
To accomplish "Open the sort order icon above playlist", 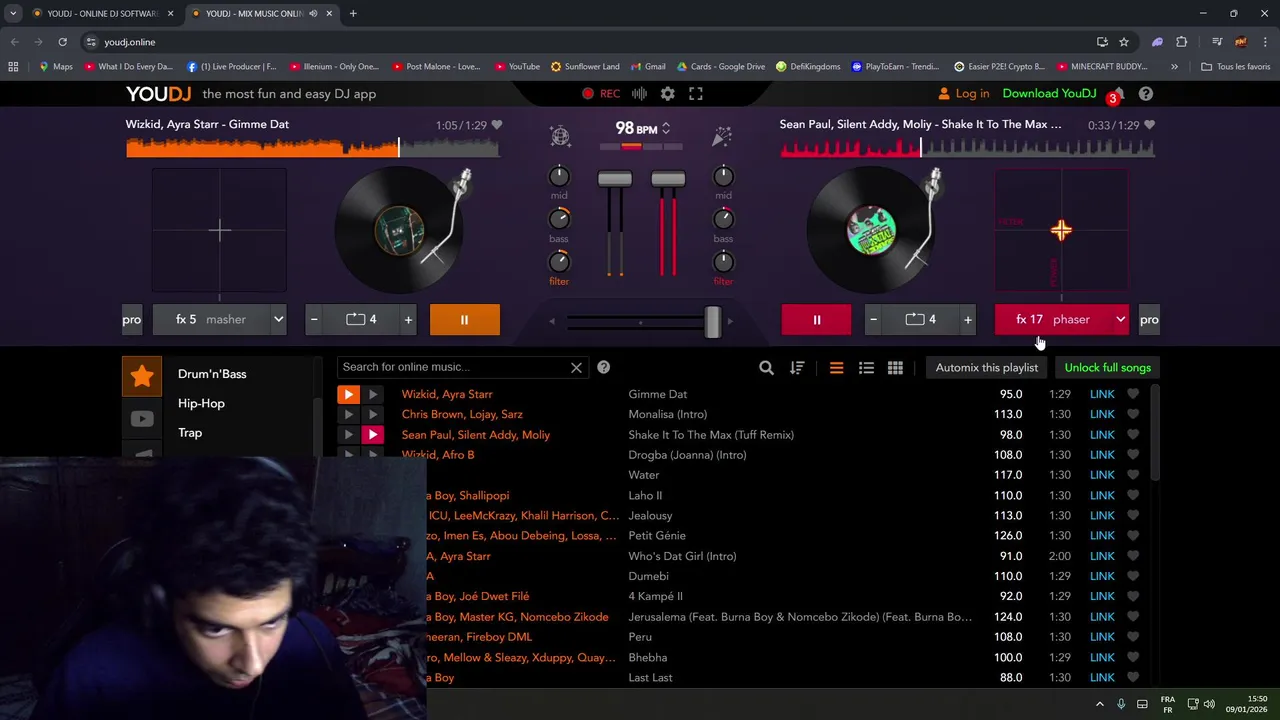I will click(x=797, y=368).
